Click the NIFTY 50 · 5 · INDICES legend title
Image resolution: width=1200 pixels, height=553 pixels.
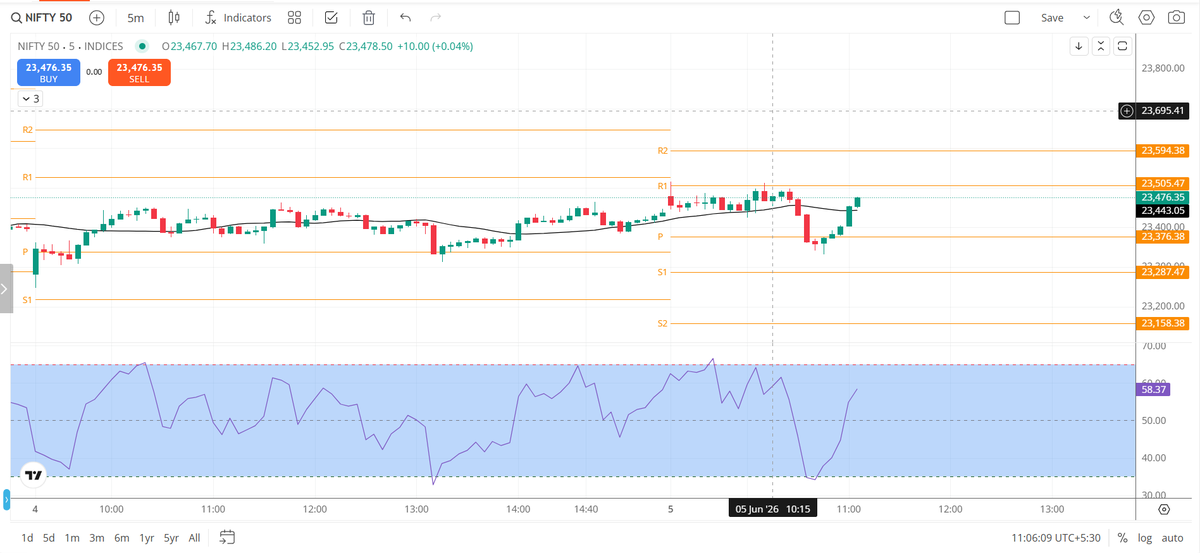pos(71,46)
